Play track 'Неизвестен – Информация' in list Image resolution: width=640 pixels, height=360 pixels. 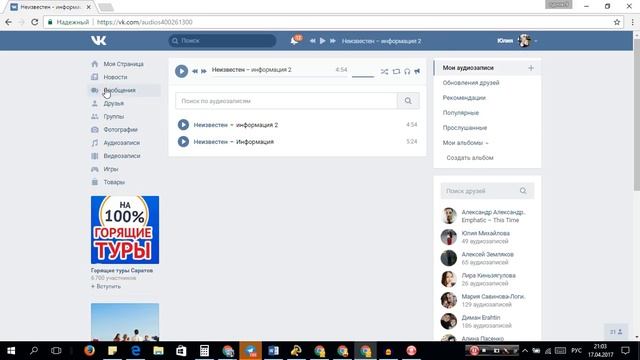[x=183, y=142]
